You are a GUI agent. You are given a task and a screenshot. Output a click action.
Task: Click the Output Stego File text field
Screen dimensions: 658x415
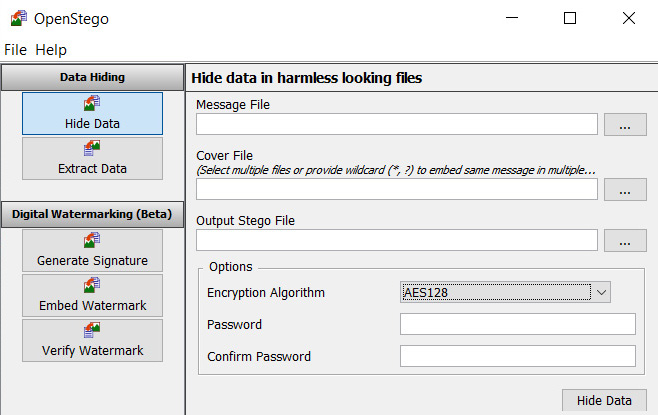pos(397,240)
